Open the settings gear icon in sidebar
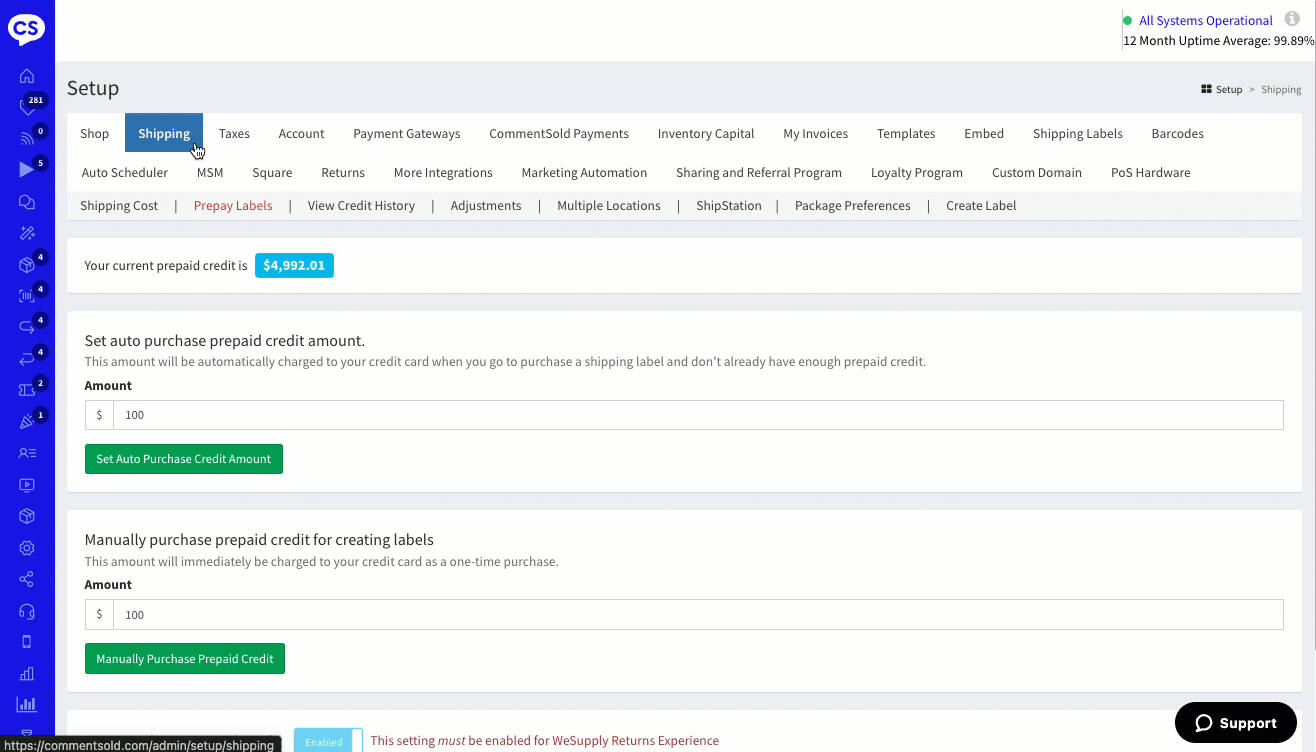 click(27, 548)
